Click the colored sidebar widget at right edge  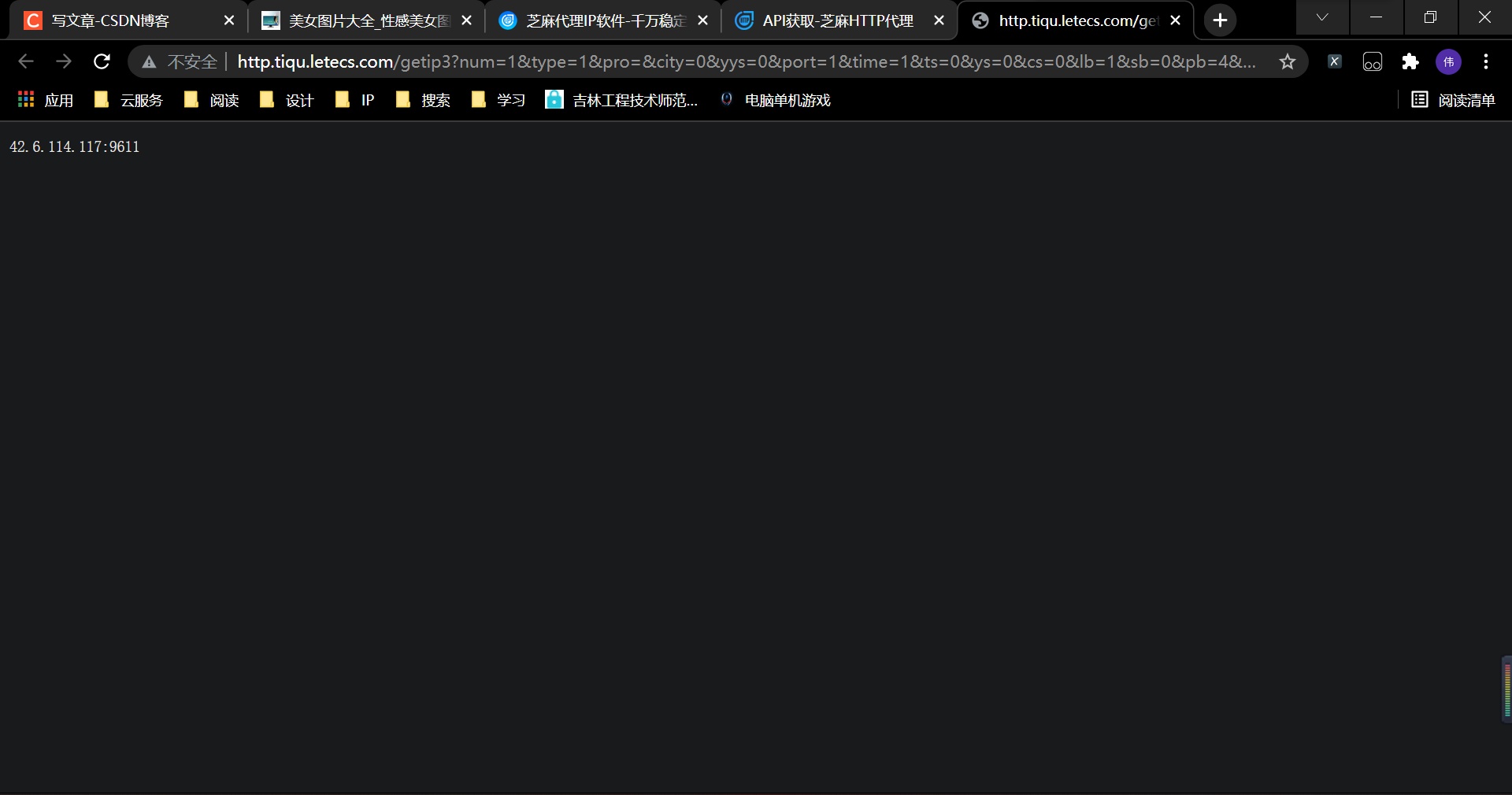[1506, 689]
